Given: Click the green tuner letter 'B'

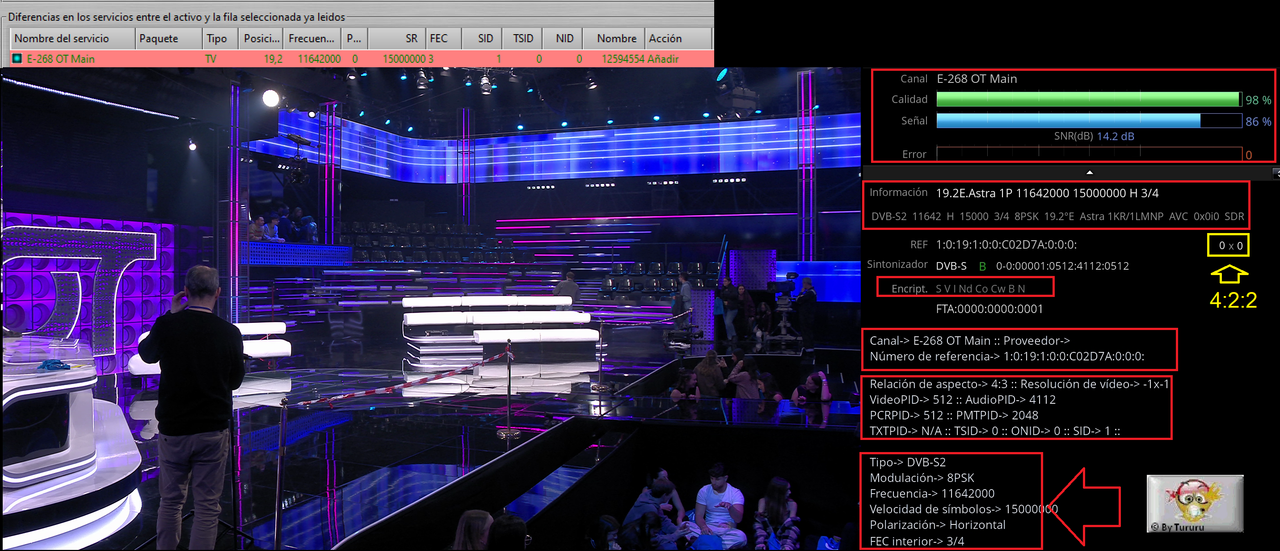Looking at the screenshot, I should 982,266.
